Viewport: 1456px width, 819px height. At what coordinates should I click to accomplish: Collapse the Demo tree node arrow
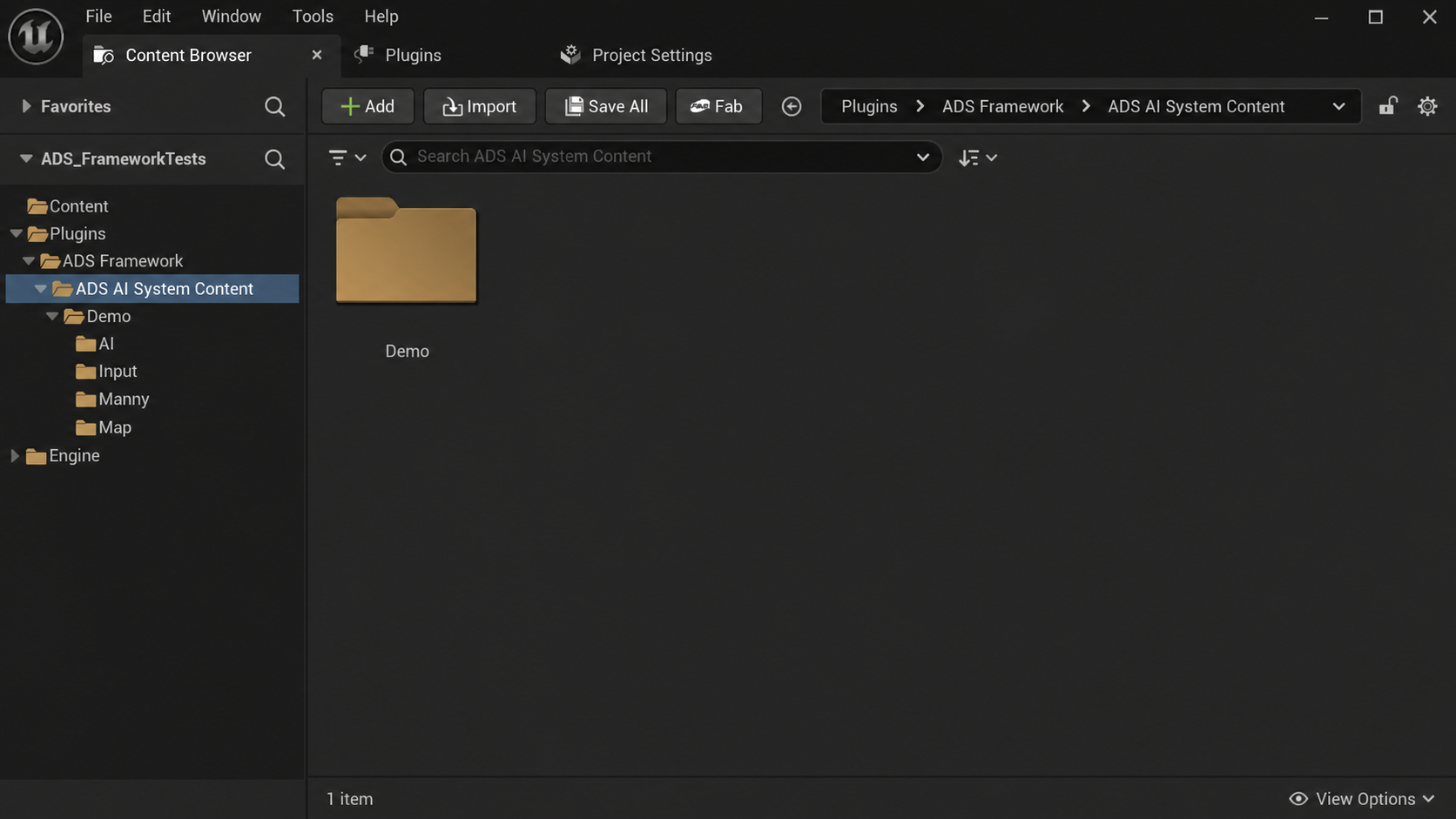[x=52, y=317]
